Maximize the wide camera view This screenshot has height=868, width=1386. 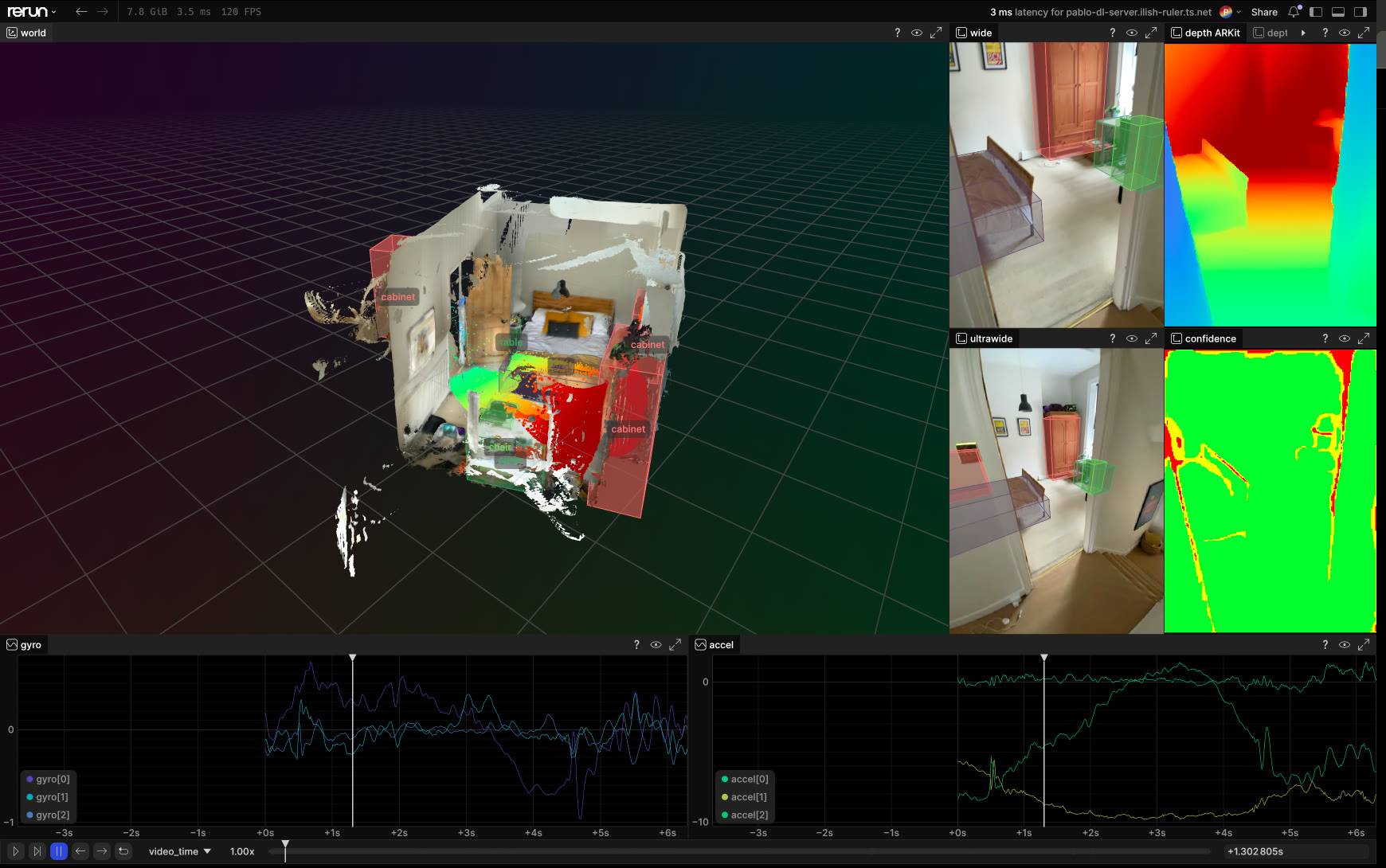[x=1151, y=33]
